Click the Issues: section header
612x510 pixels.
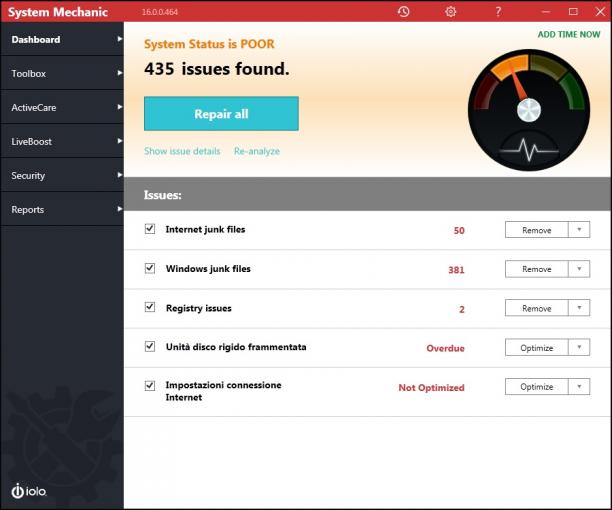(162, 195)
